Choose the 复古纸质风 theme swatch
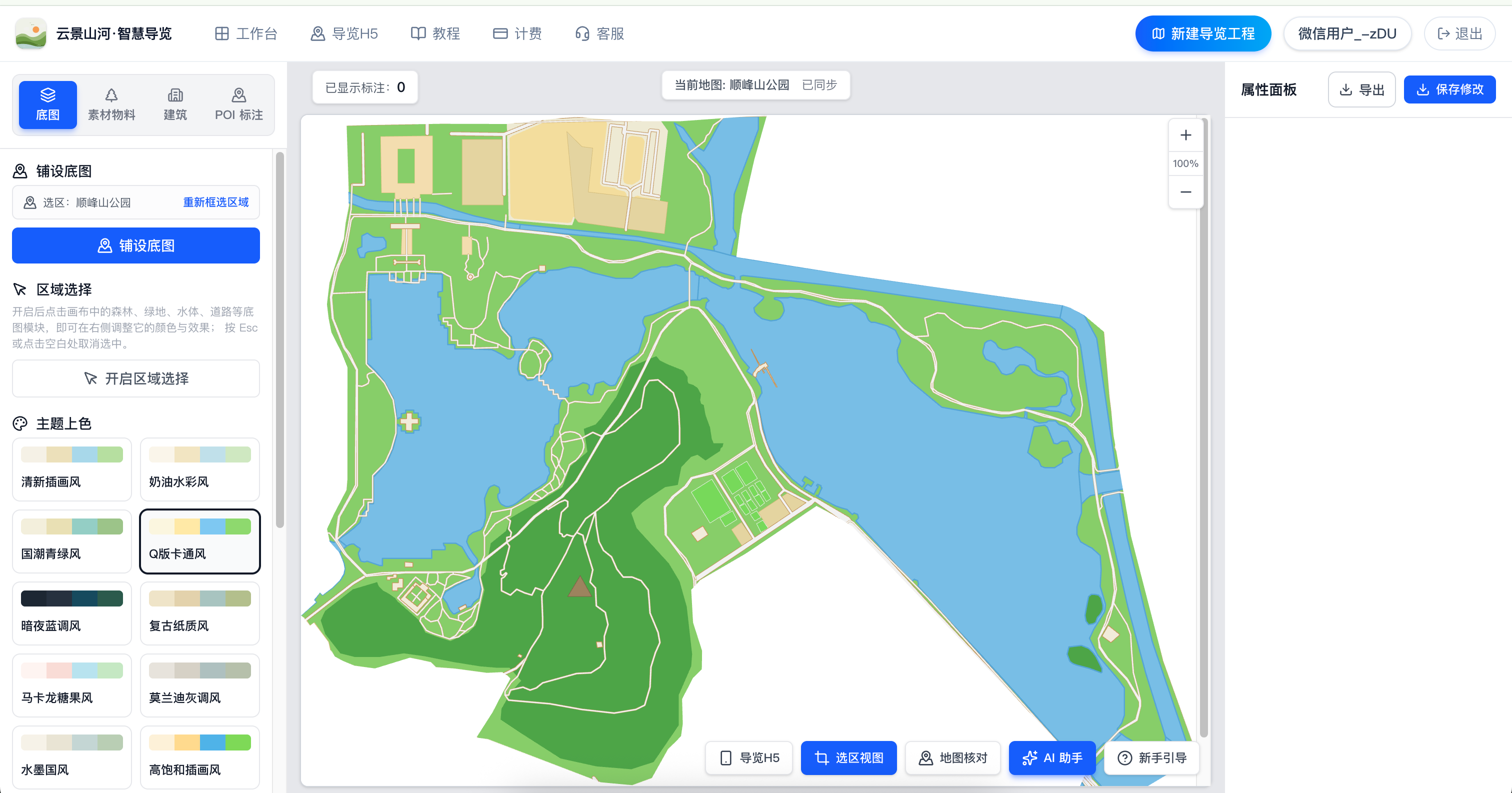Screen dimensions: 1512x793 point(199,613)
